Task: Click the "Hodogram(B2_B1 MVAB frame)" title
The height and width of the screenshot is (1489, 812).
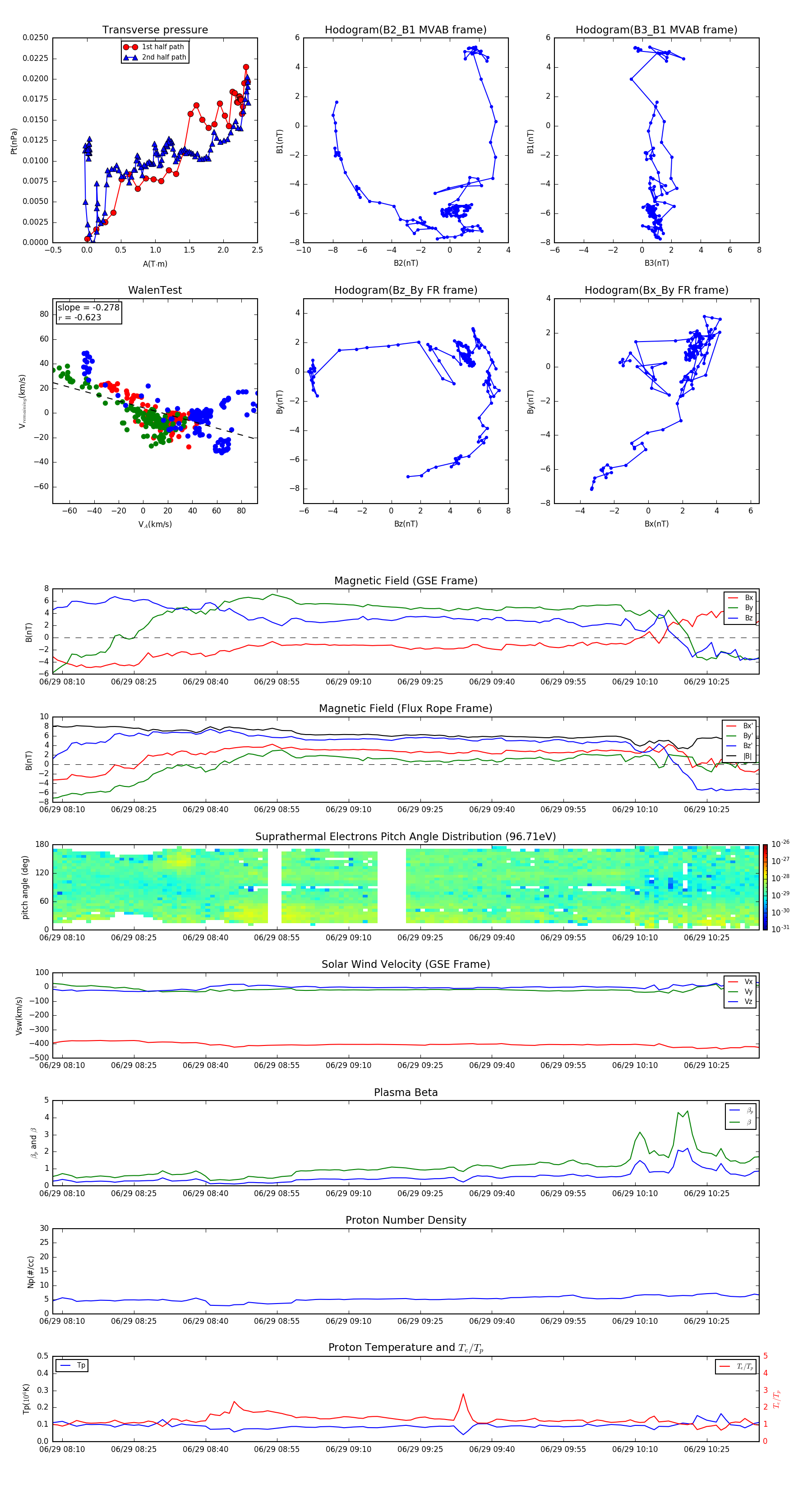Action: (406, 30)
